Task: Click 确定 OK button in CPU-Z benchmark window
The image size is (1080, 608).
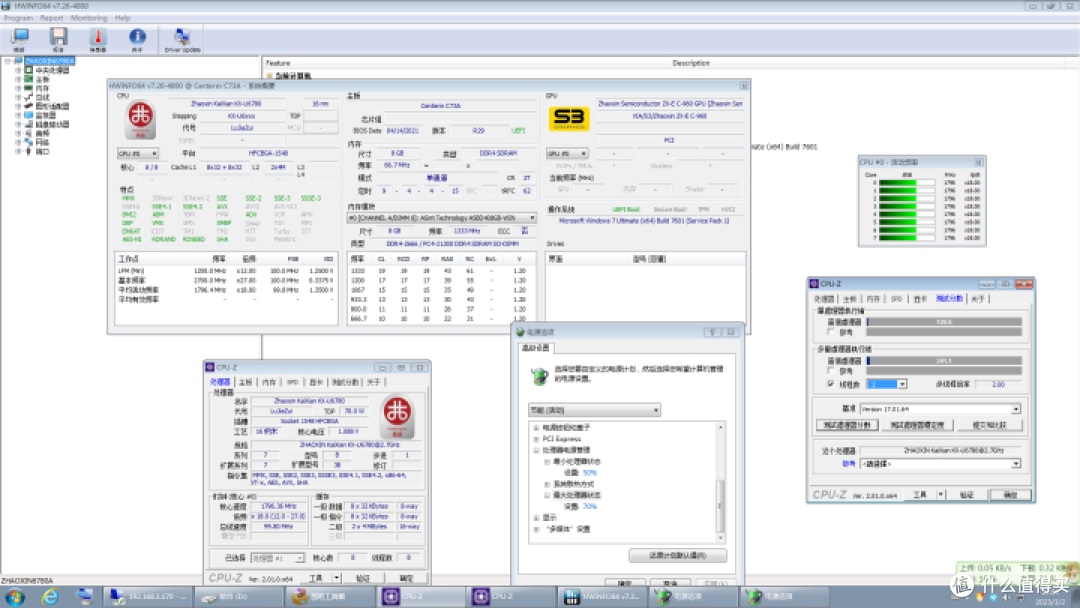Action: (x=1010, y=495)
